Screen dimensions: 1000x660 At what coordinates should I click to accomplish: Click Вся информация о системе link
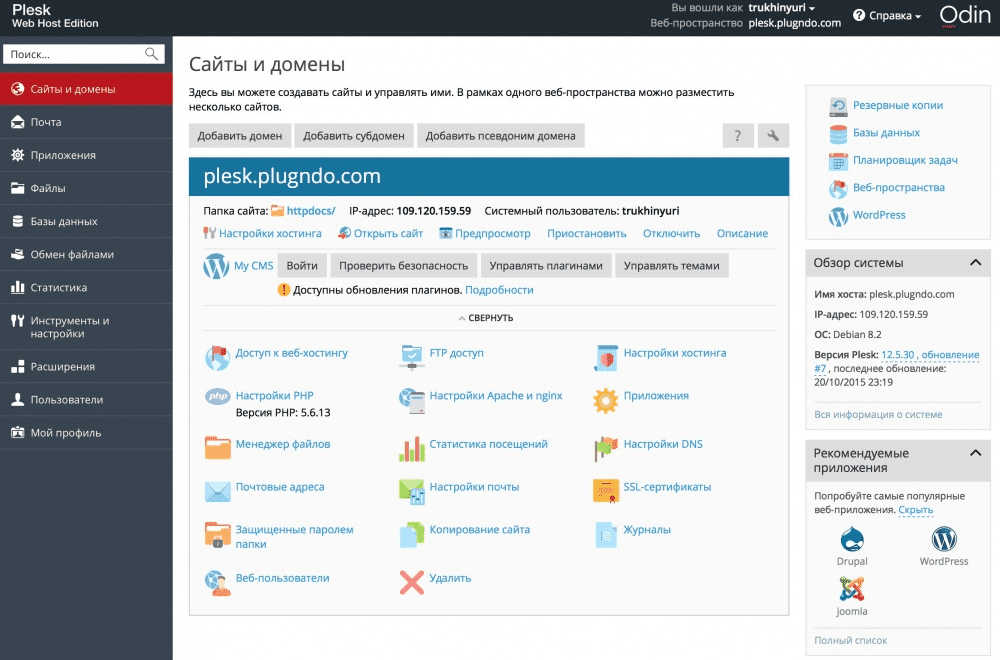click(878, 414)
